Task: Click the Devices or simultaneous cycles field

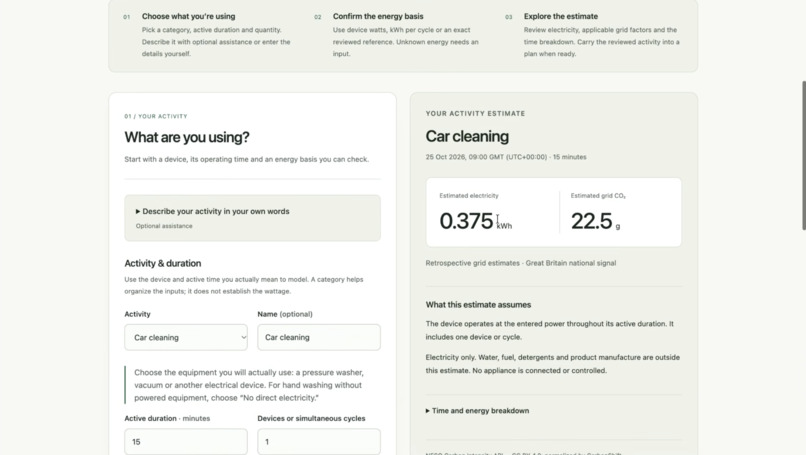Action: [x=319, y=442]
